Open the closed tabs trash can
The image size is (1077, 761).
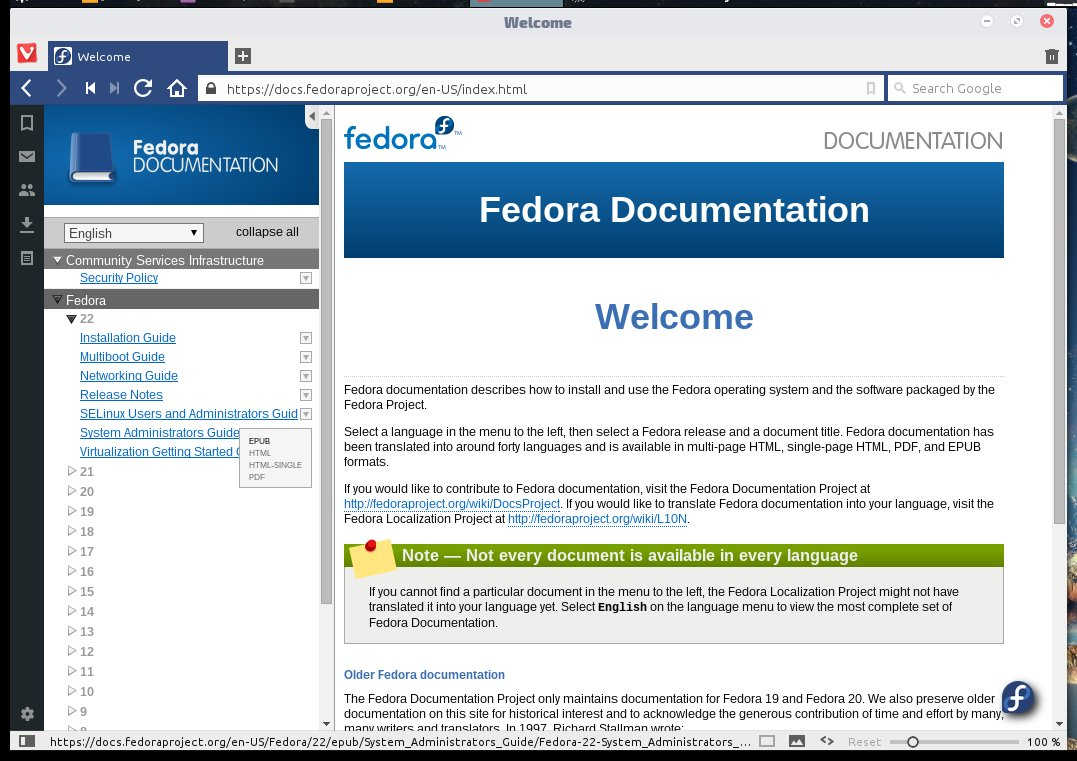click(1052, 56)
